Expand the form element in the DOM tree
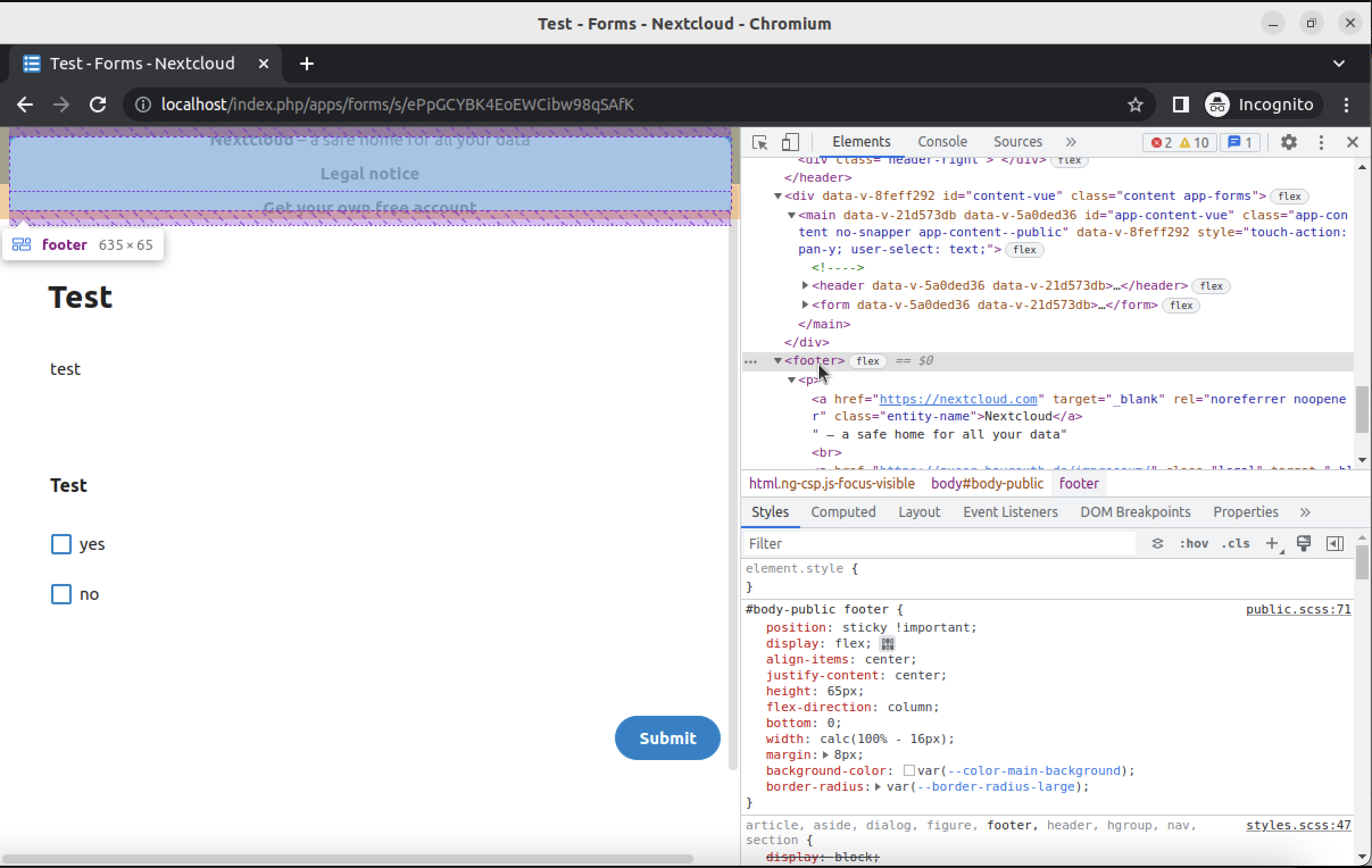Viewport: 1372px width, 868px height. pos(805,304)
